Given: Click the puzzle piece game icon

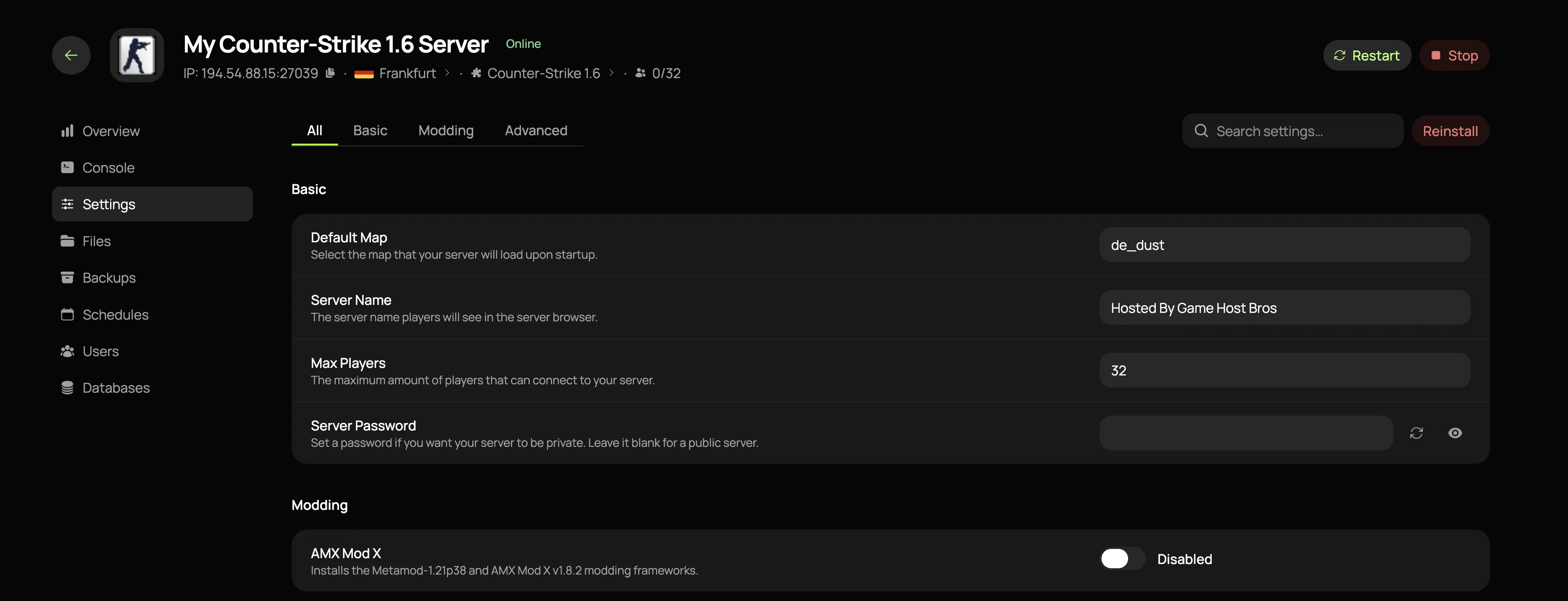Looking at the screenshot, I should click(x=476, y=73).
